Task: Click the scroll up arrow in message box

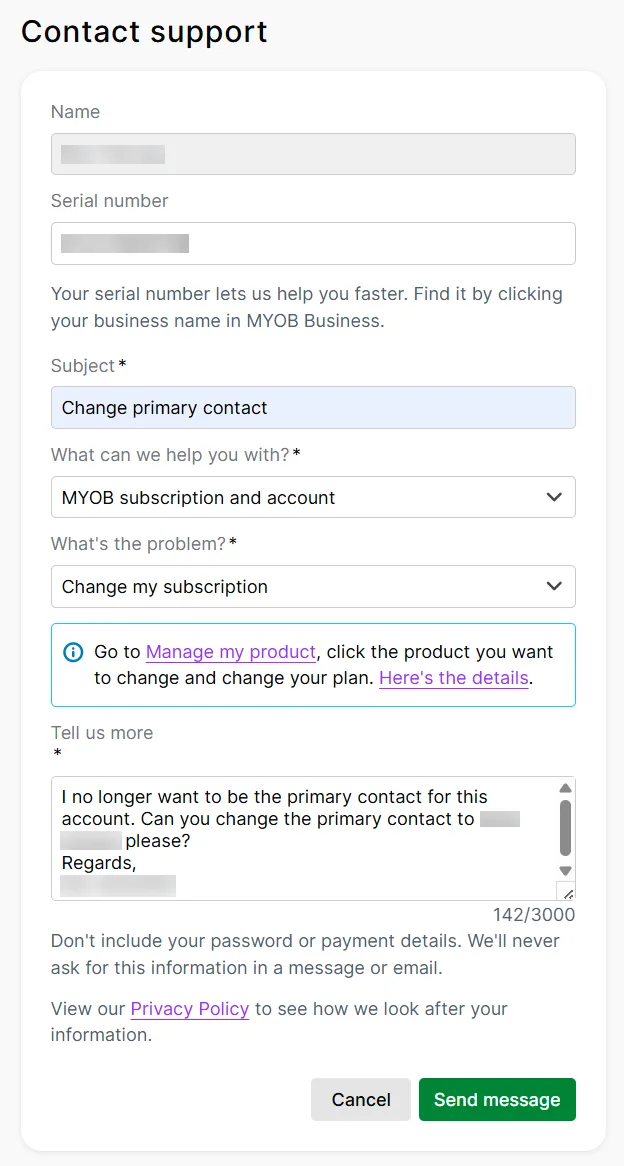Action: [x=565, y=788]
